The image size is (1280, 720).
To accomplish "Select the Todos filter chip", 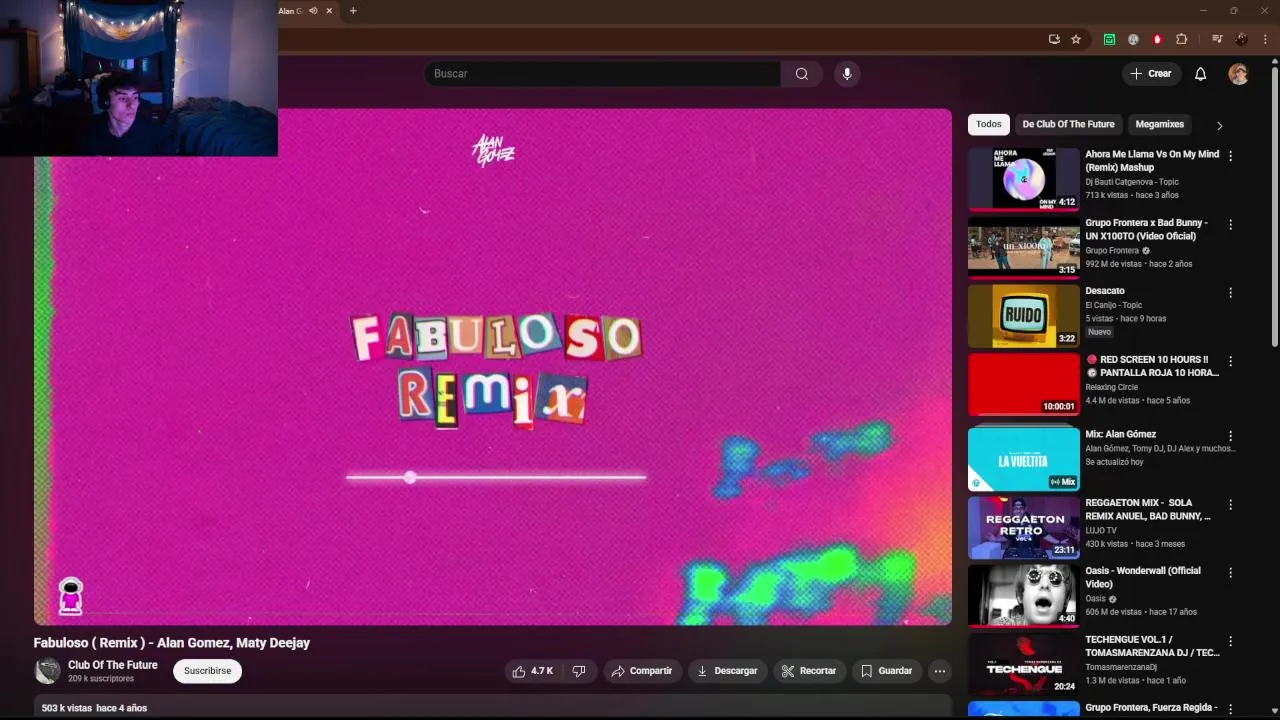I will point(988,124).
